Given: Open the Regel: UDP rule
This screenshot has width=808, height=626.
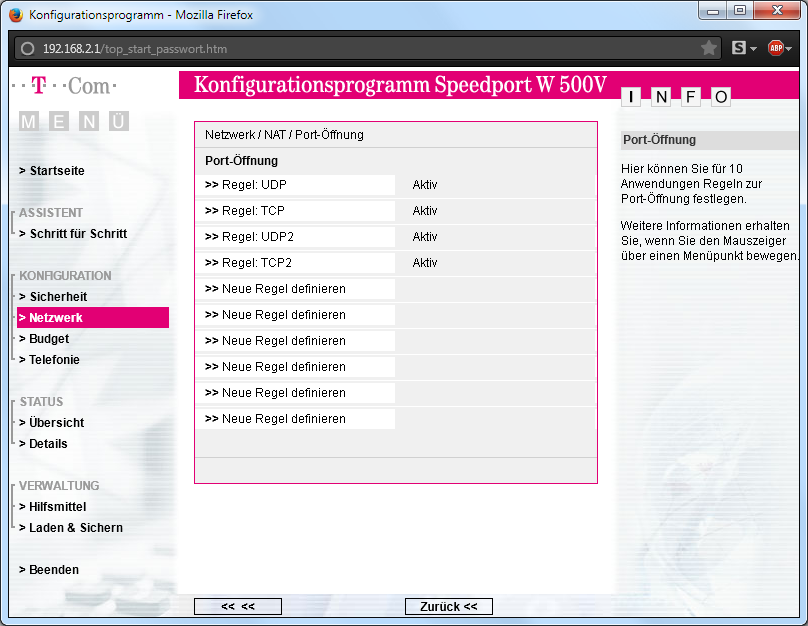Looking at the screenshot, I should pyautogui.click(x=295, y=185).
